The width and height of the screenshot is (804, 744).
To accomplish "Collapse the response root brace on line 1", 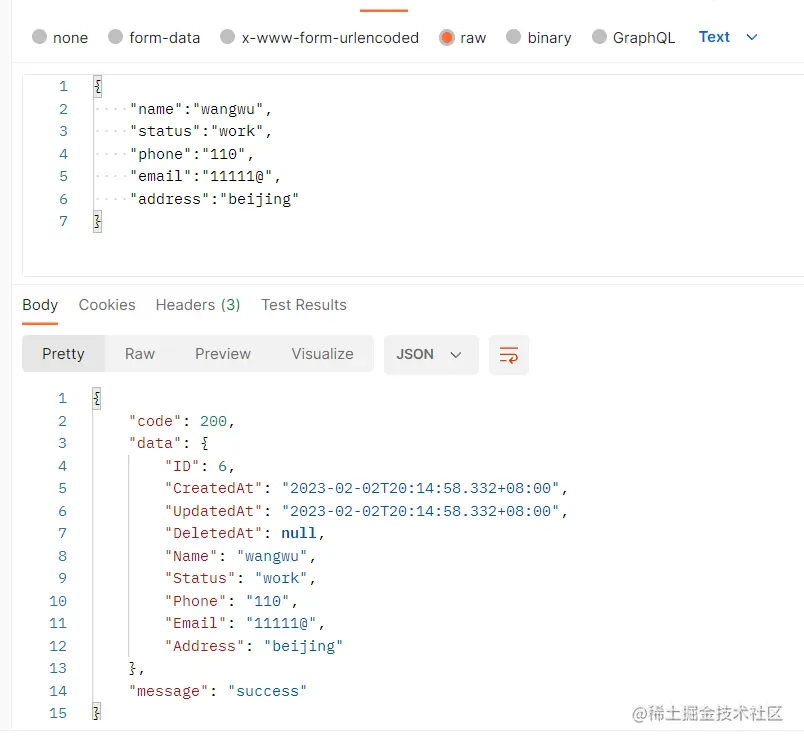I will (x=96, y=398).
